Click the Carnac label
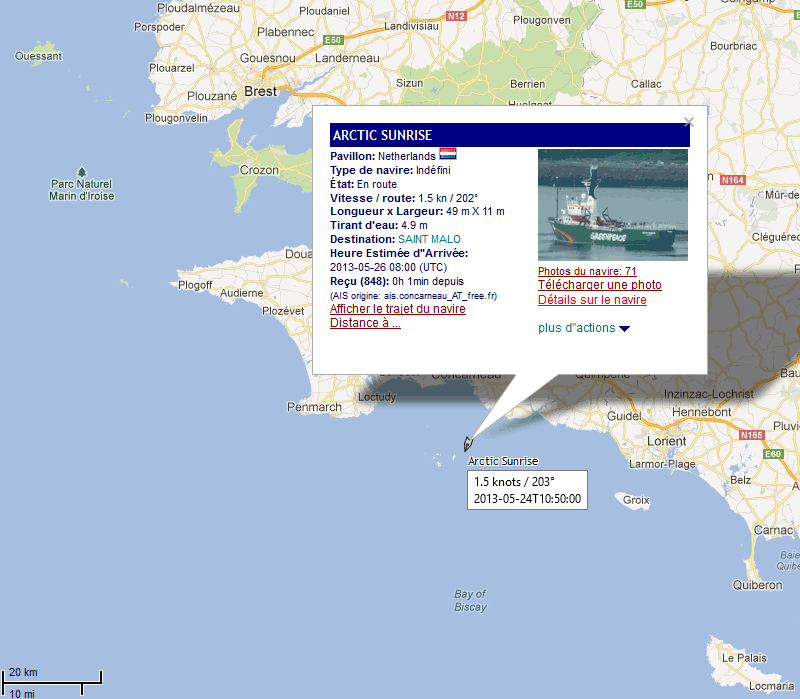 (773, 530)
